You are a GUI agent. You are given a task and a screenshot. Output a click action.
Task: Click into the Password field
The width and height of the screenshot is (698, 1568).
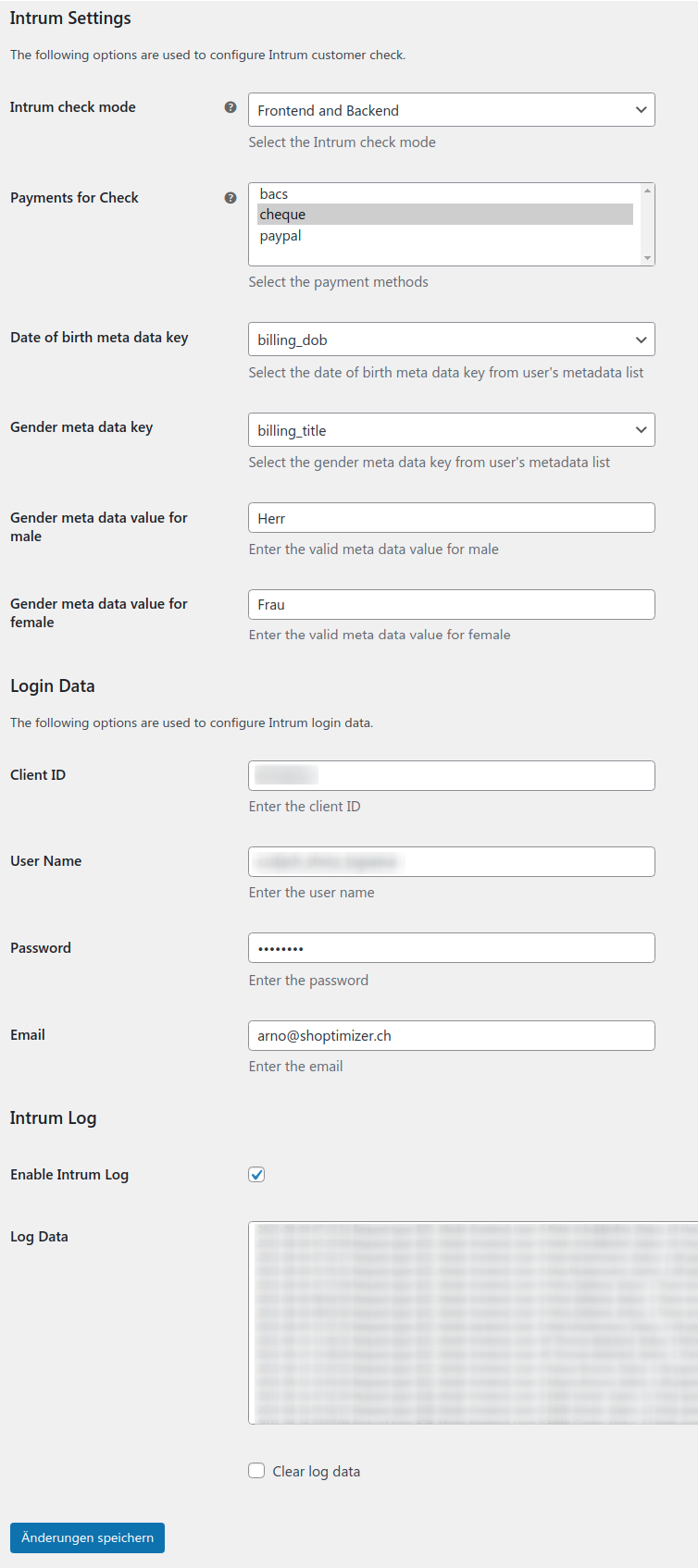(x=452, y=948)
